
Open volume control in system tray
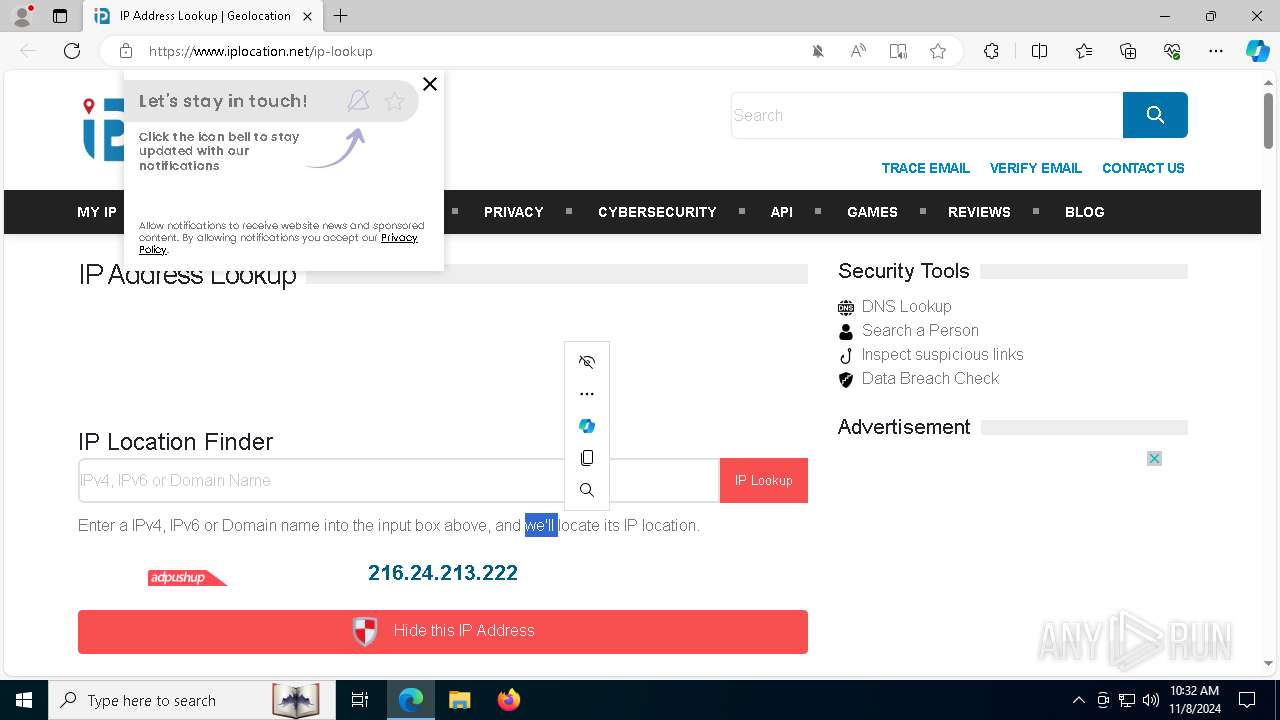[x=1150, y=700]
